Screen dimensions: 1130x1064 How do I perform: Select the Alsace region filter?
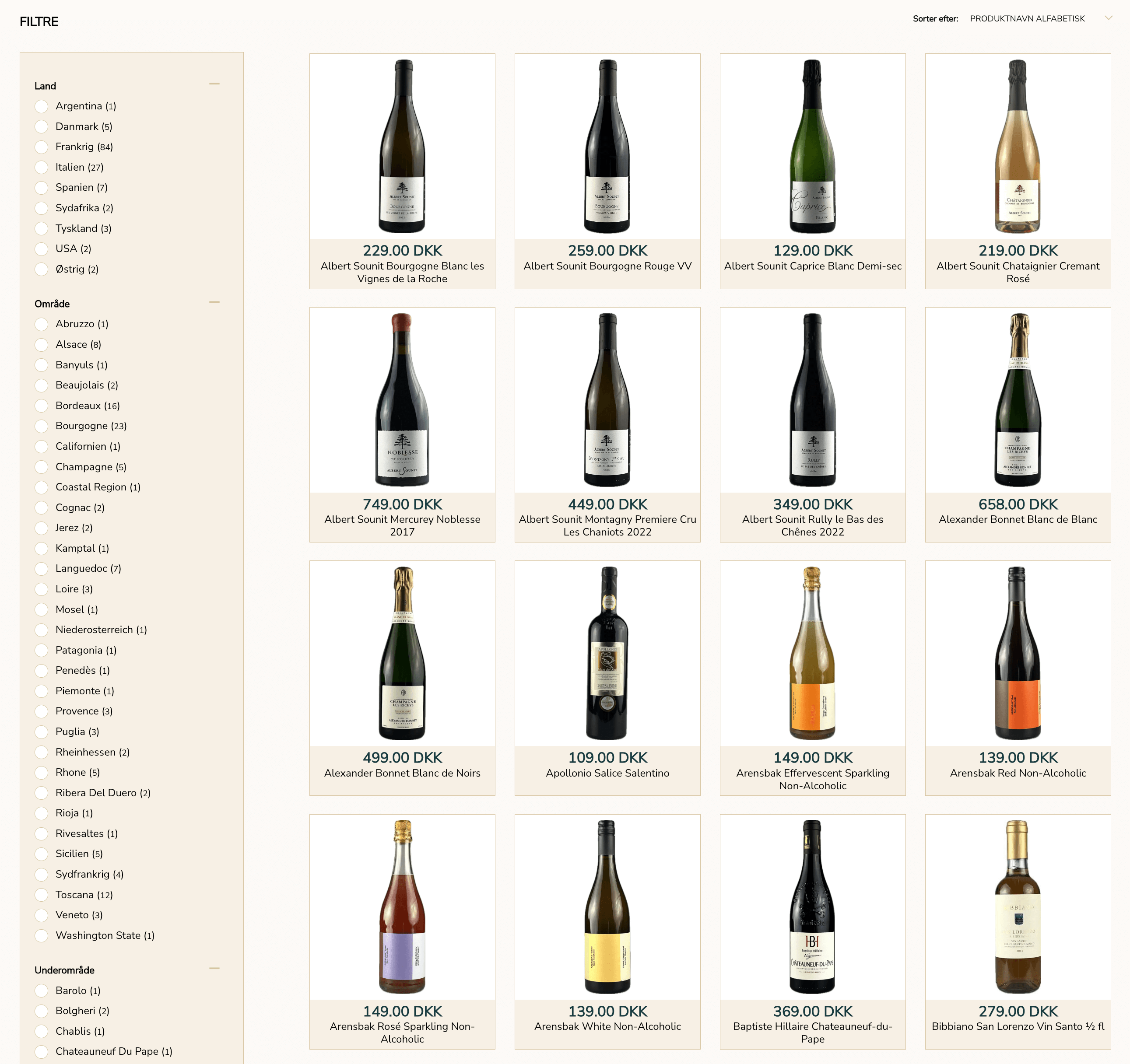click(42, 345)
